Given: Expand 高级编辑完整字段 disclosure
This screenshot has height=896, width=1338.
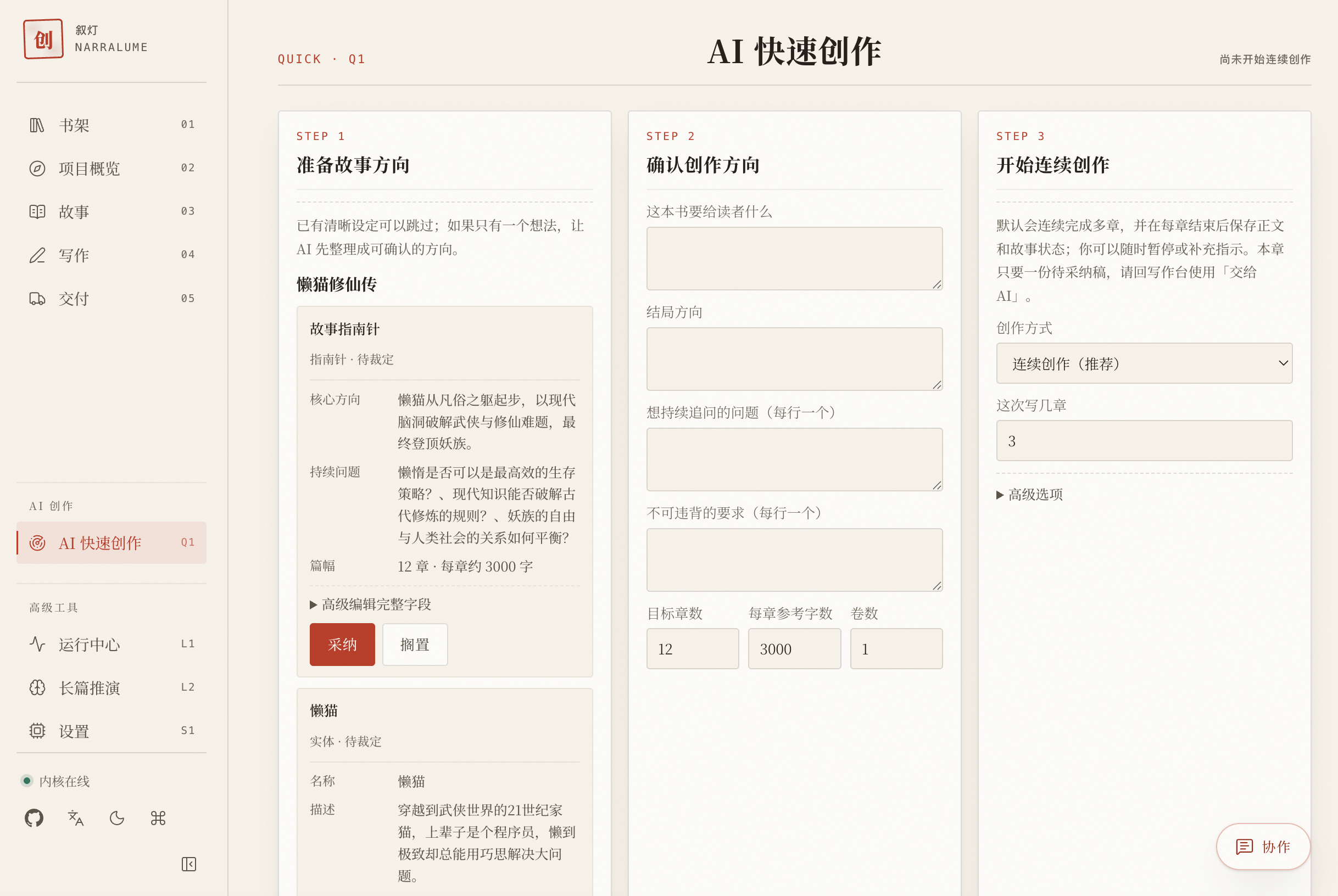Looking at the screenshot, I should tap(370, 604).
